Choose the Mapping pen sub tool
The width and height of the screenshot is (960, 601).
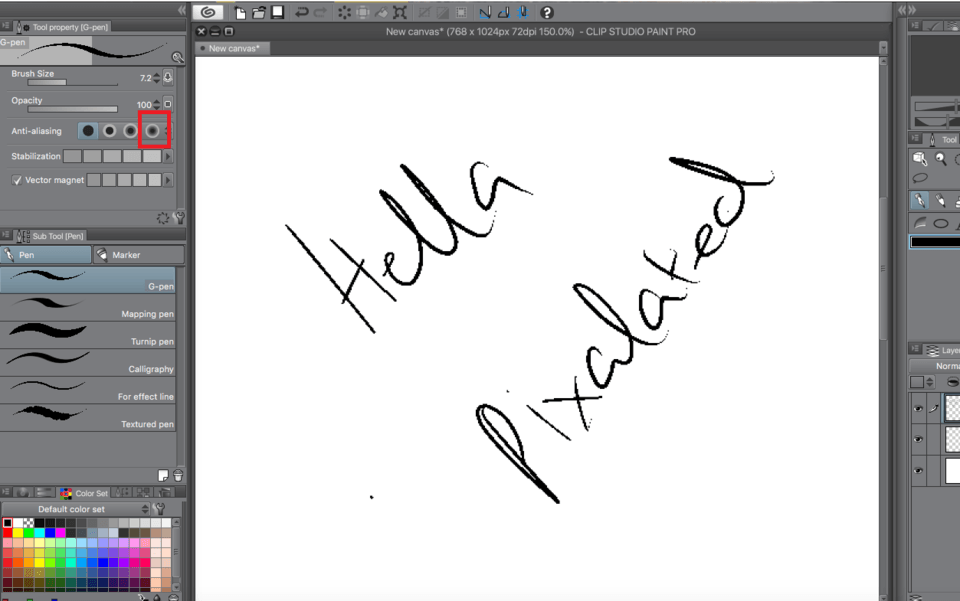click(88, 307)
